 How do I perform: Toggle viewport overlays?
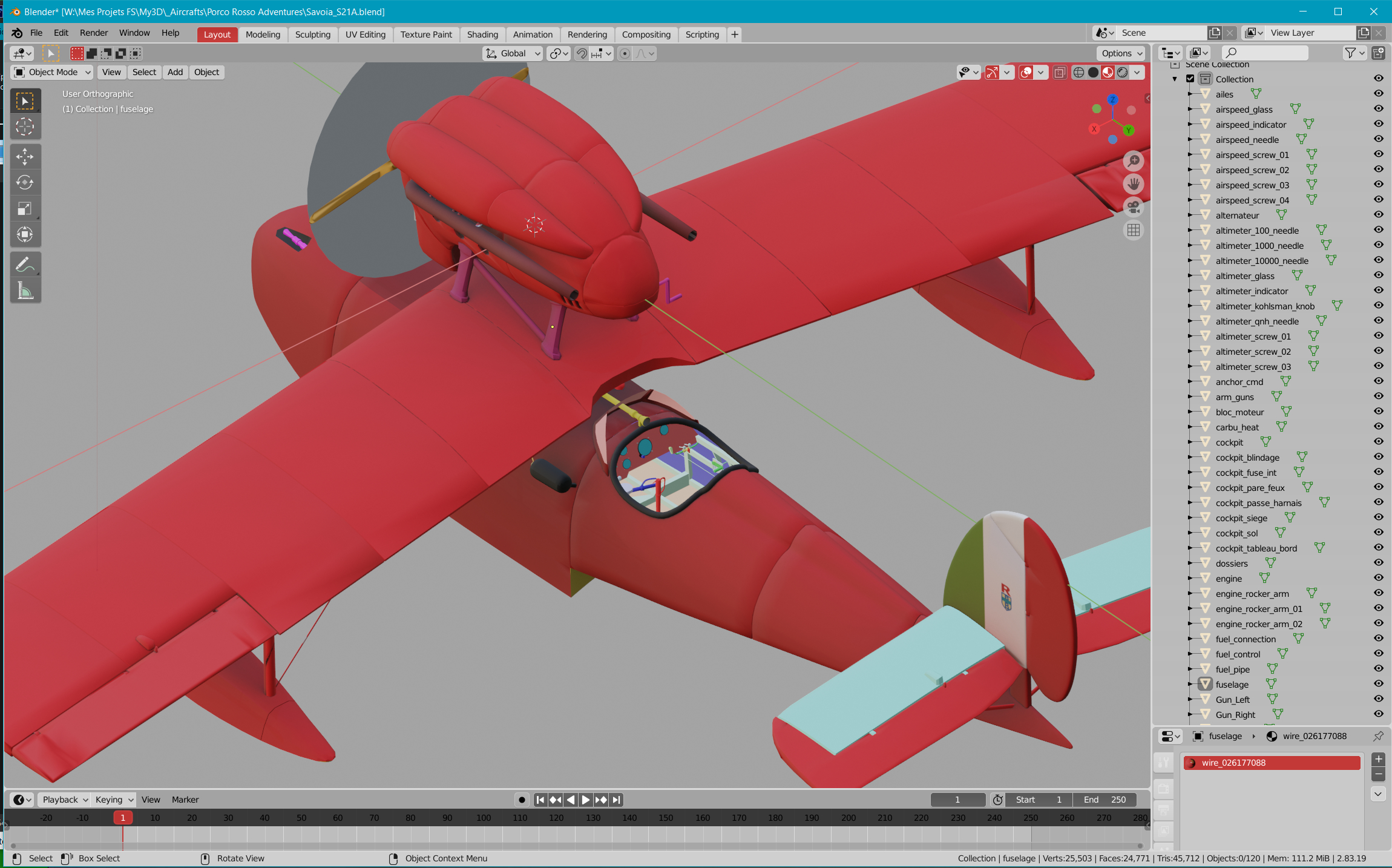pos(1026,72)
